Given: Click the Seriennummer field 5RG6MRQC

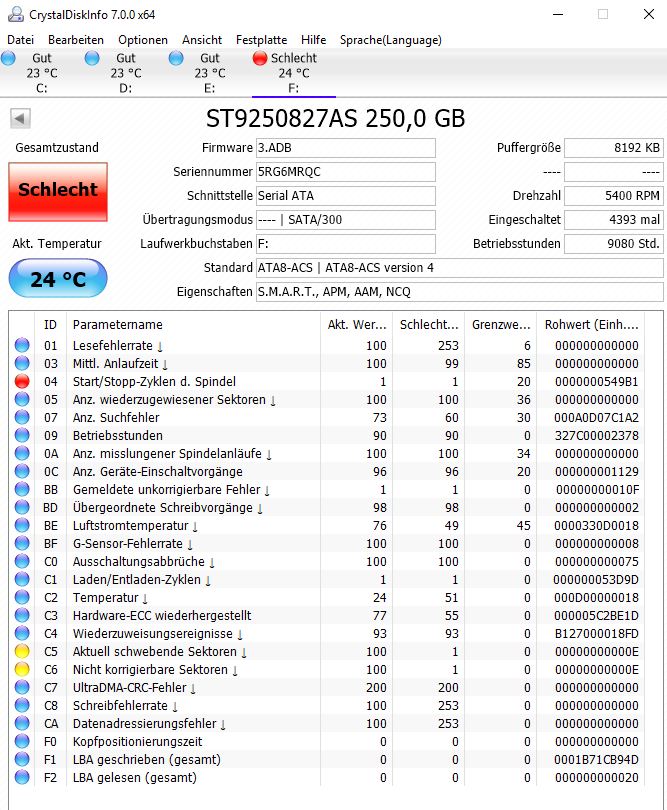Looking at the screenshot, I should [346, 172].
